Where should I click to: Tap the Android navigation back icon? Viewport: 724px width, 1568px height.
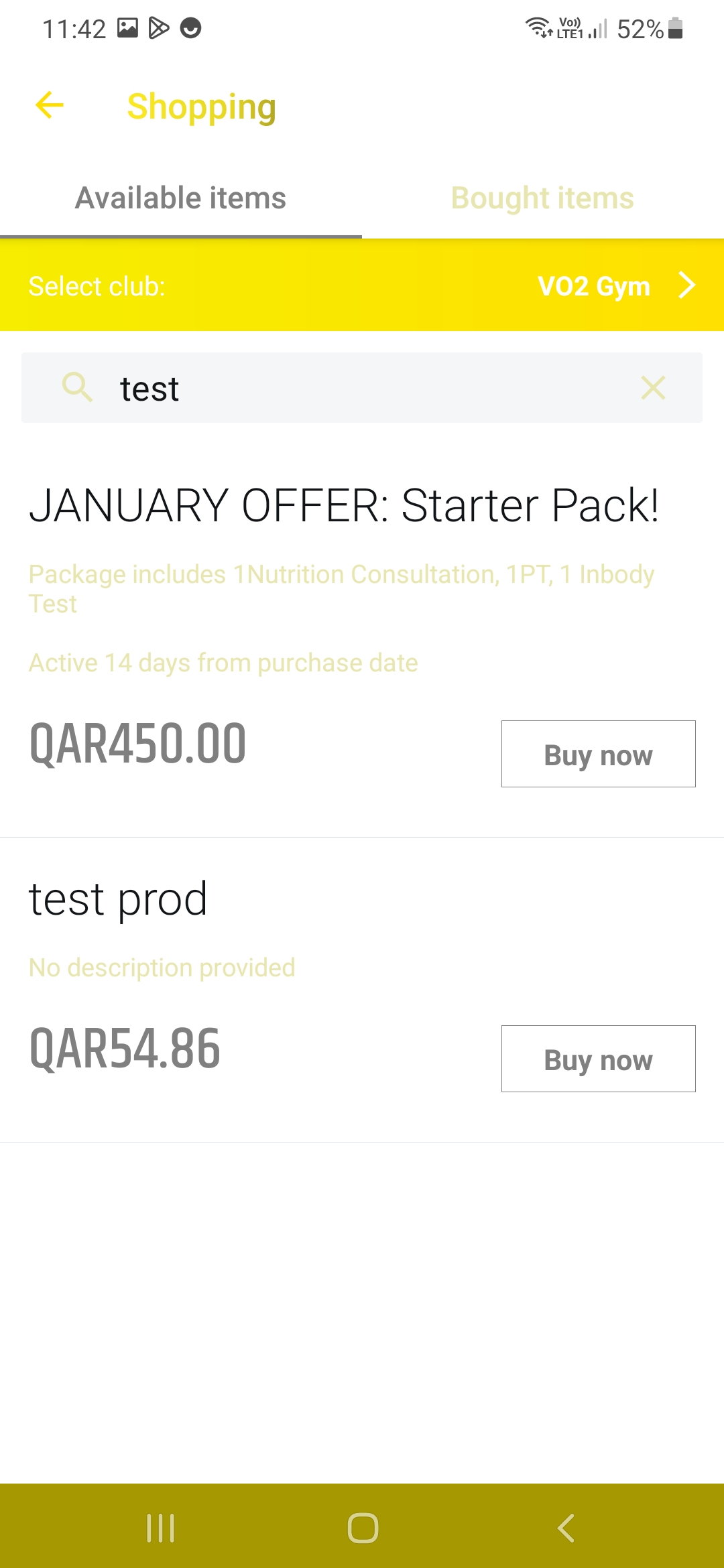tap(566, 1528)
